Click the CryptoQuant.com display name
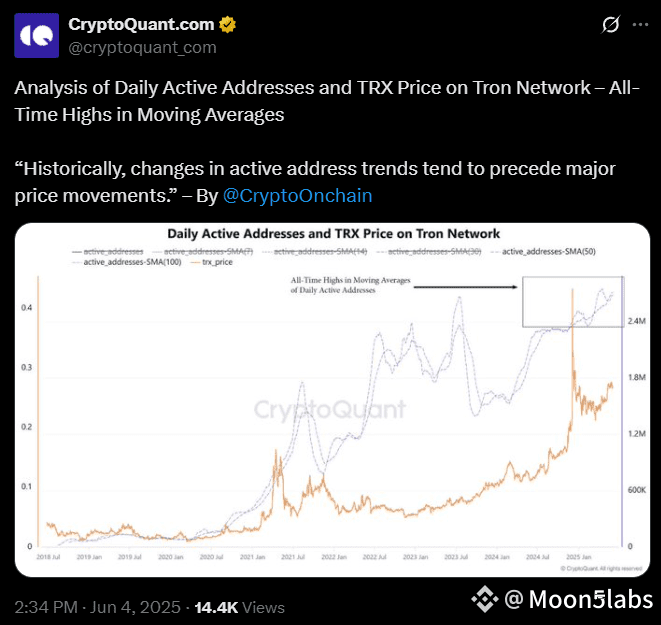 tap(141, 24)
